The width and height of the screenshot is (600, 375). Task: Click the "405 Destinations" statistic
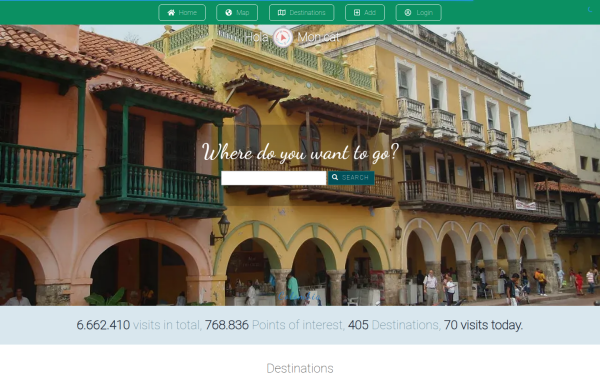[x=394, y=325]
